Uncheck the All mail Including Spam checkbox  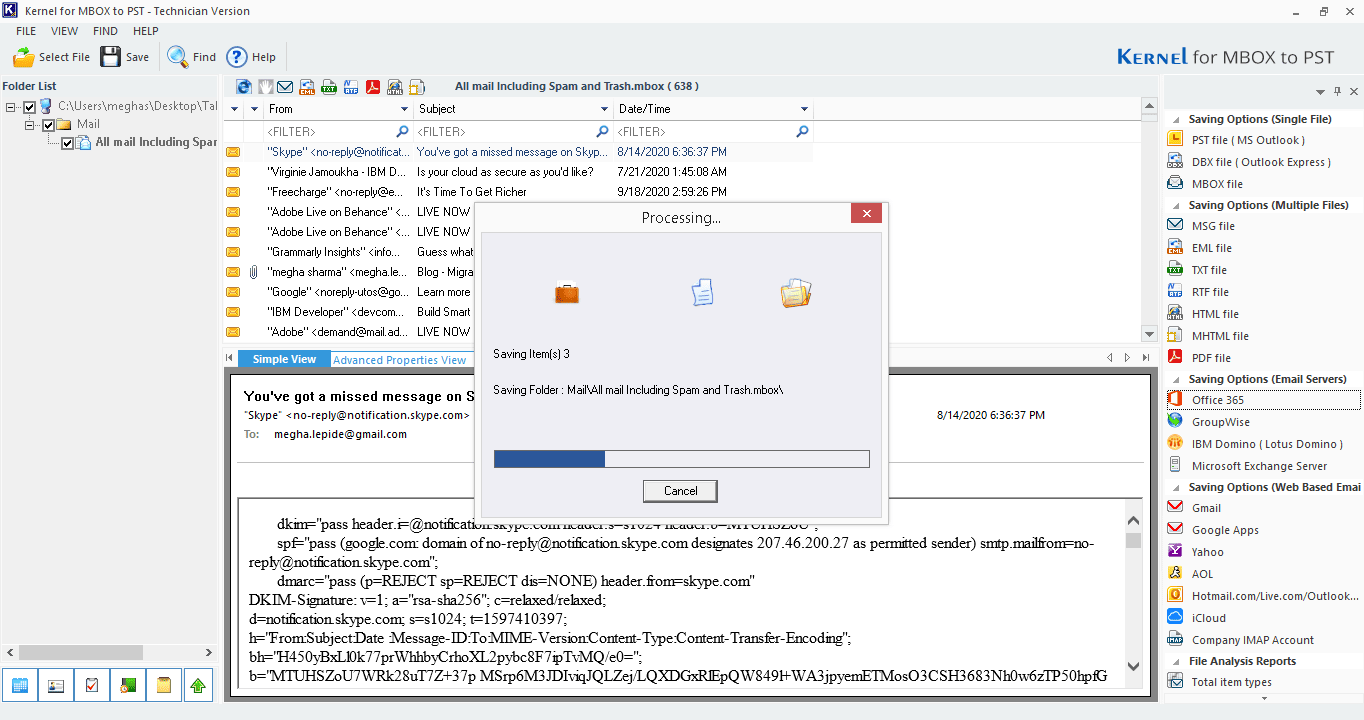click(x=68, y=143)
